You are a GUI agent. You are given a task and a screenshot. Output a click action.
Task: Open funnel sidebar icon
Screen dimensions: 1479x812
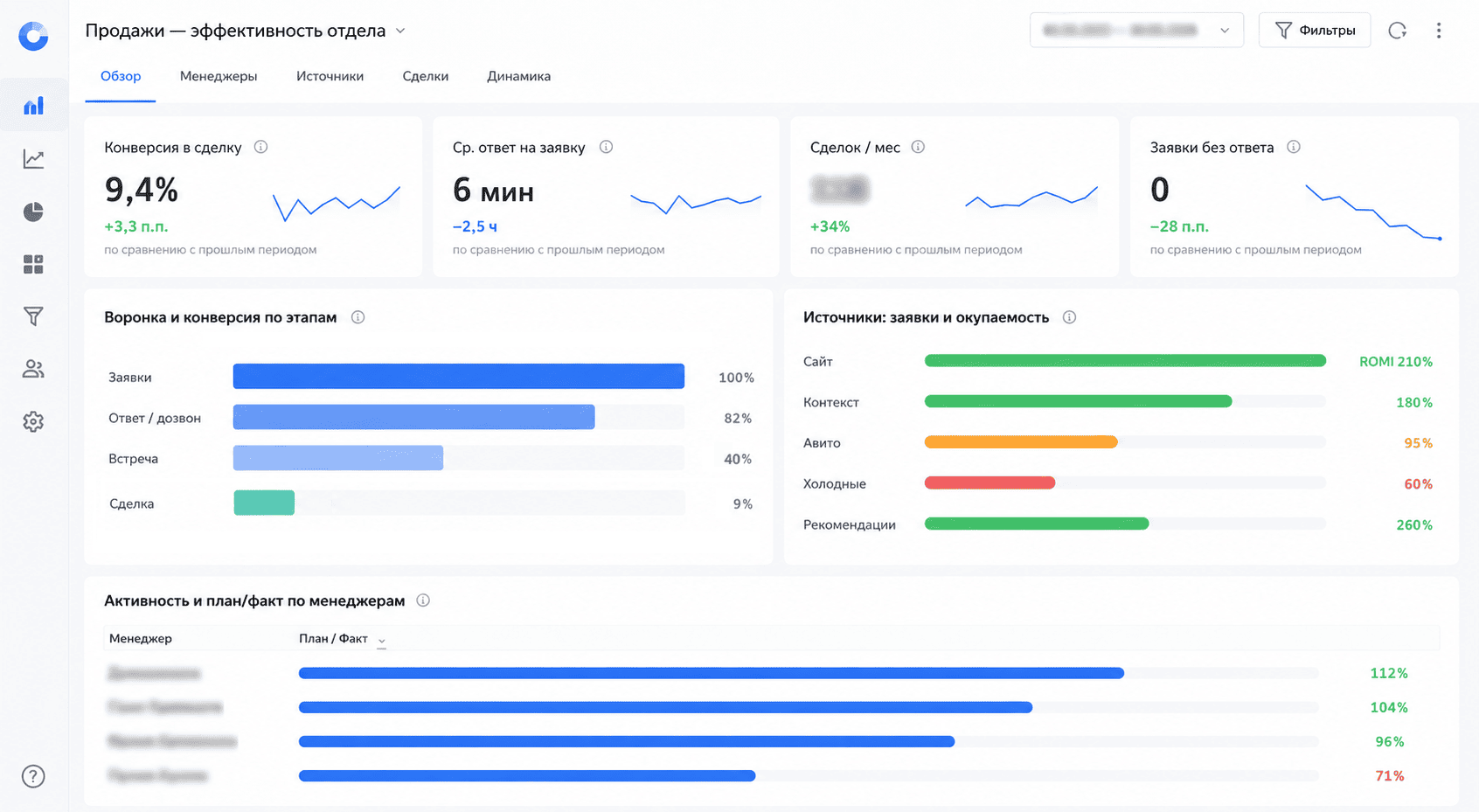[x=33, y=316]
